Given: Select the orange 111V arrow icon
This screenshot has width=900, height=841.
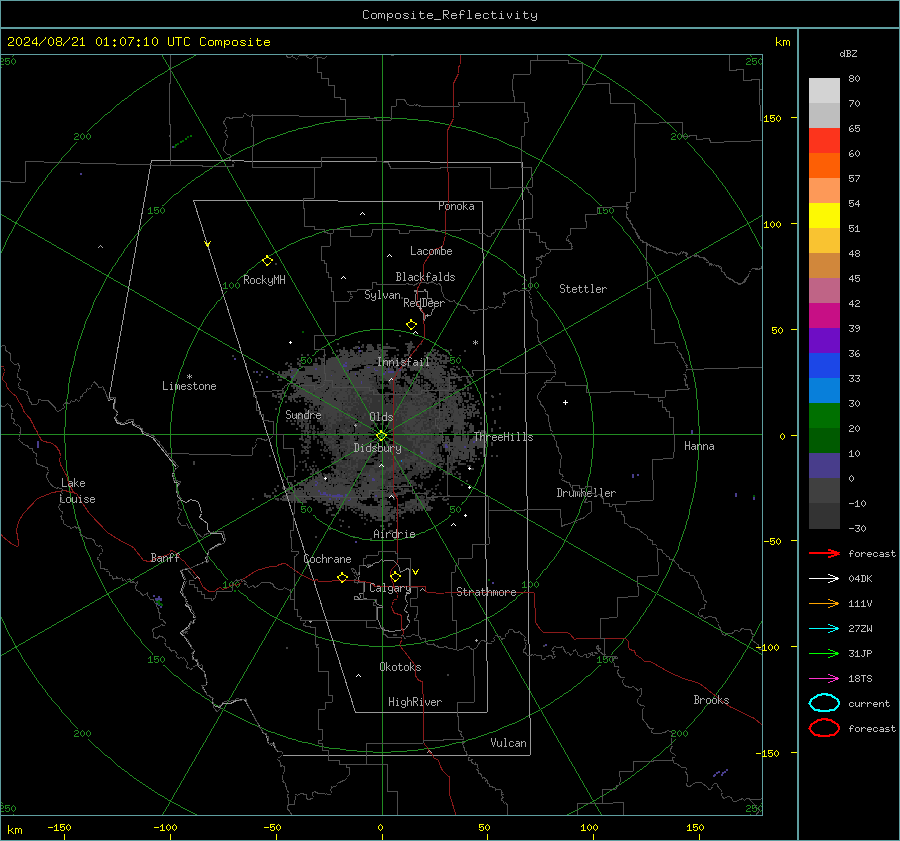Looking at the screenshot, I should 824,603.
